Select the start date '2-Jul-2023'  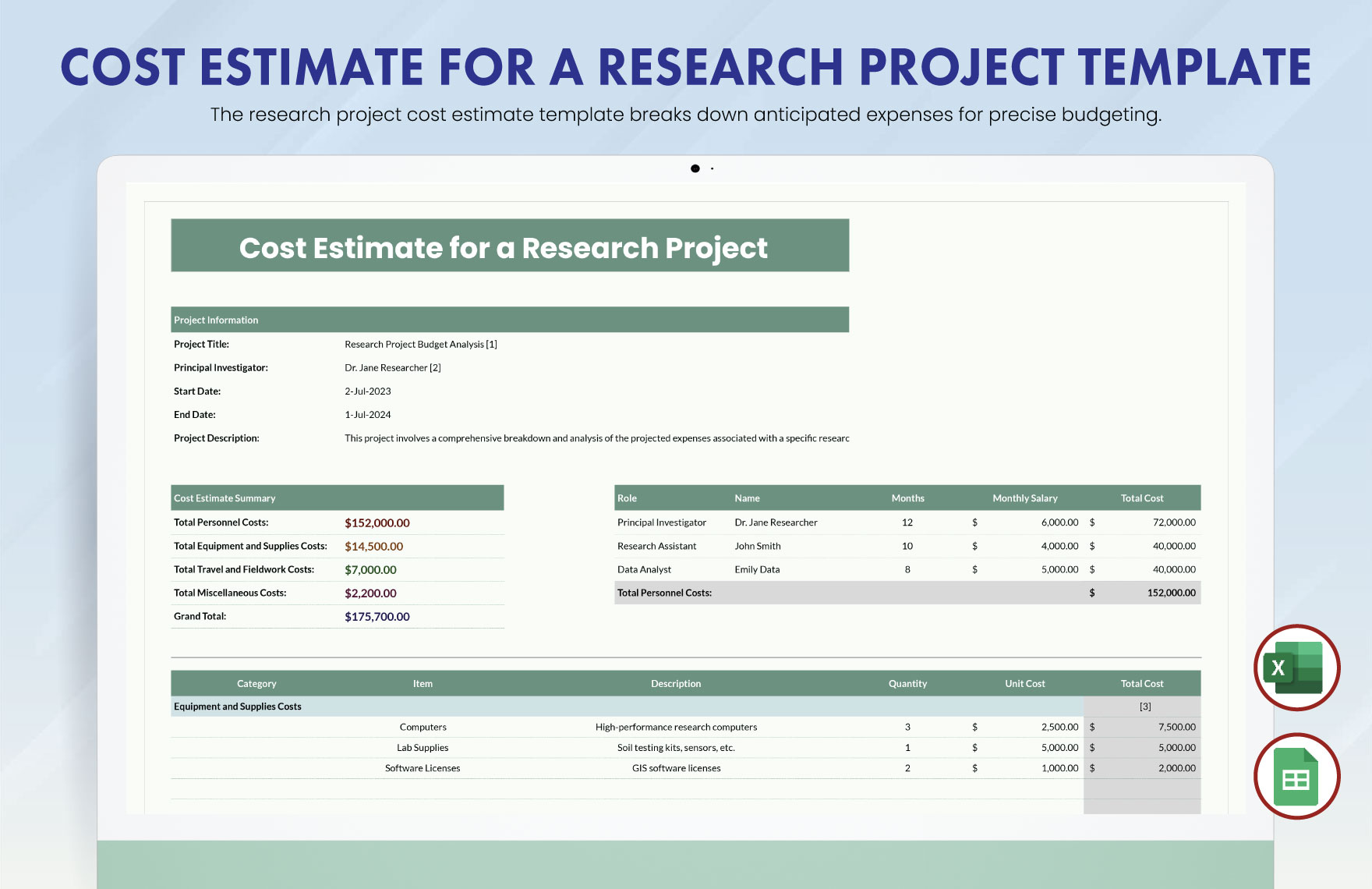pos(368,391)
